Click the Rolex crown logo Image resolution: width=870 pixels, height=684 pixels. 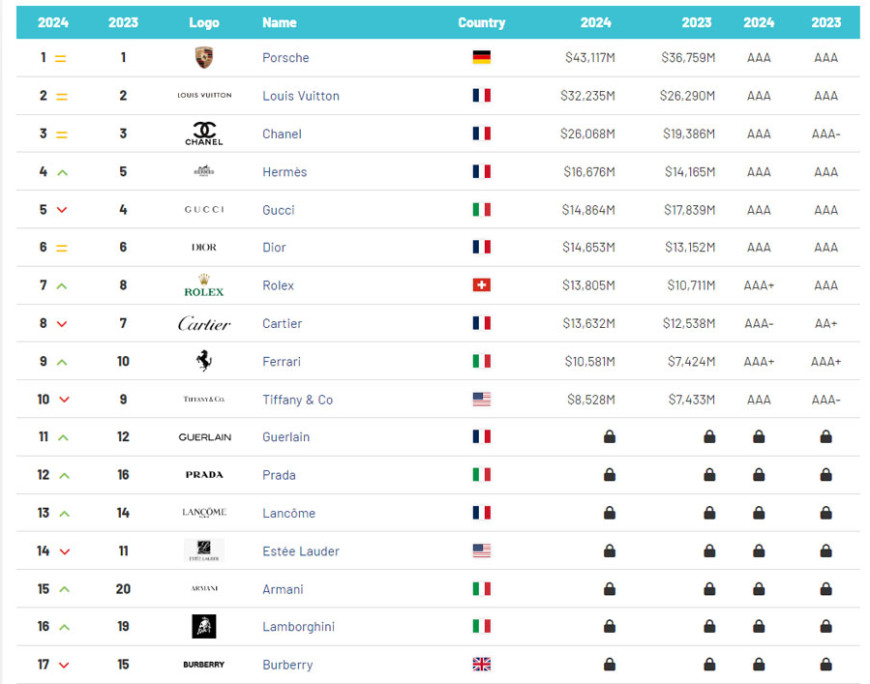click(x=204, y=286)
